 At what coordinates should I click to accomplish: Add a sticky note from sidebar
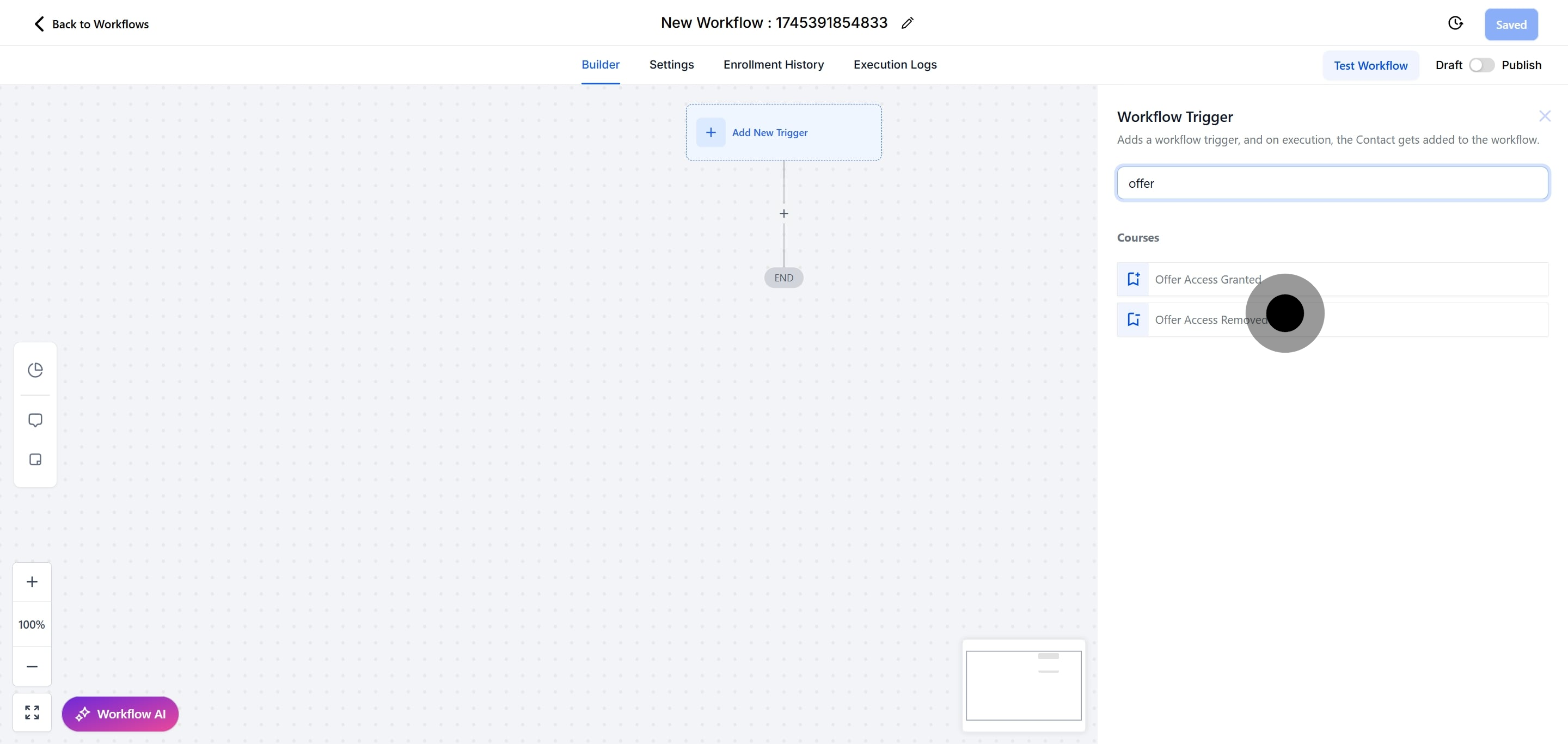(x=35, y=459)
